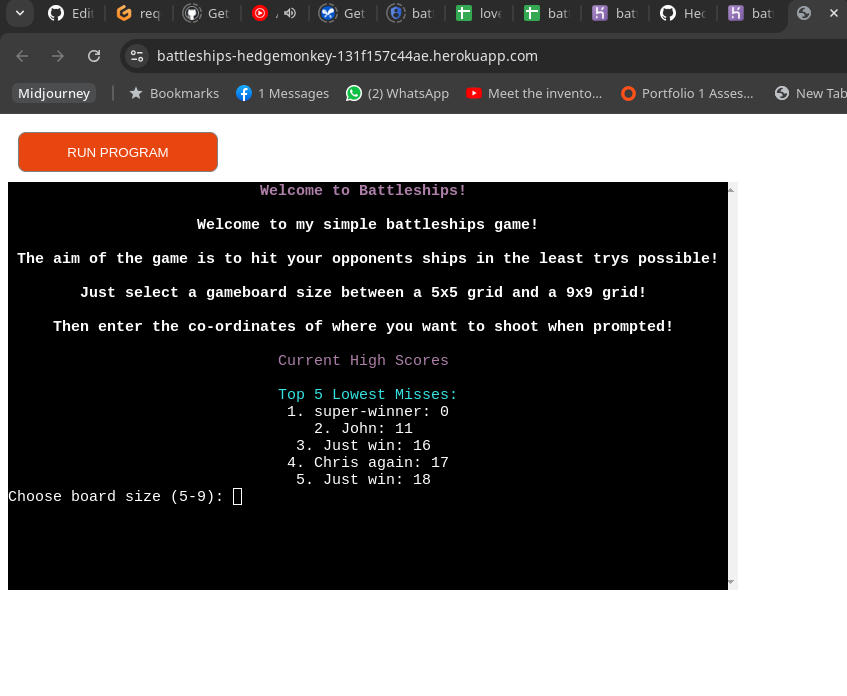The width and height of the screenshot is (847, 696).
Task: Click the back navigation arrow
Action: [x=21, y=56]
